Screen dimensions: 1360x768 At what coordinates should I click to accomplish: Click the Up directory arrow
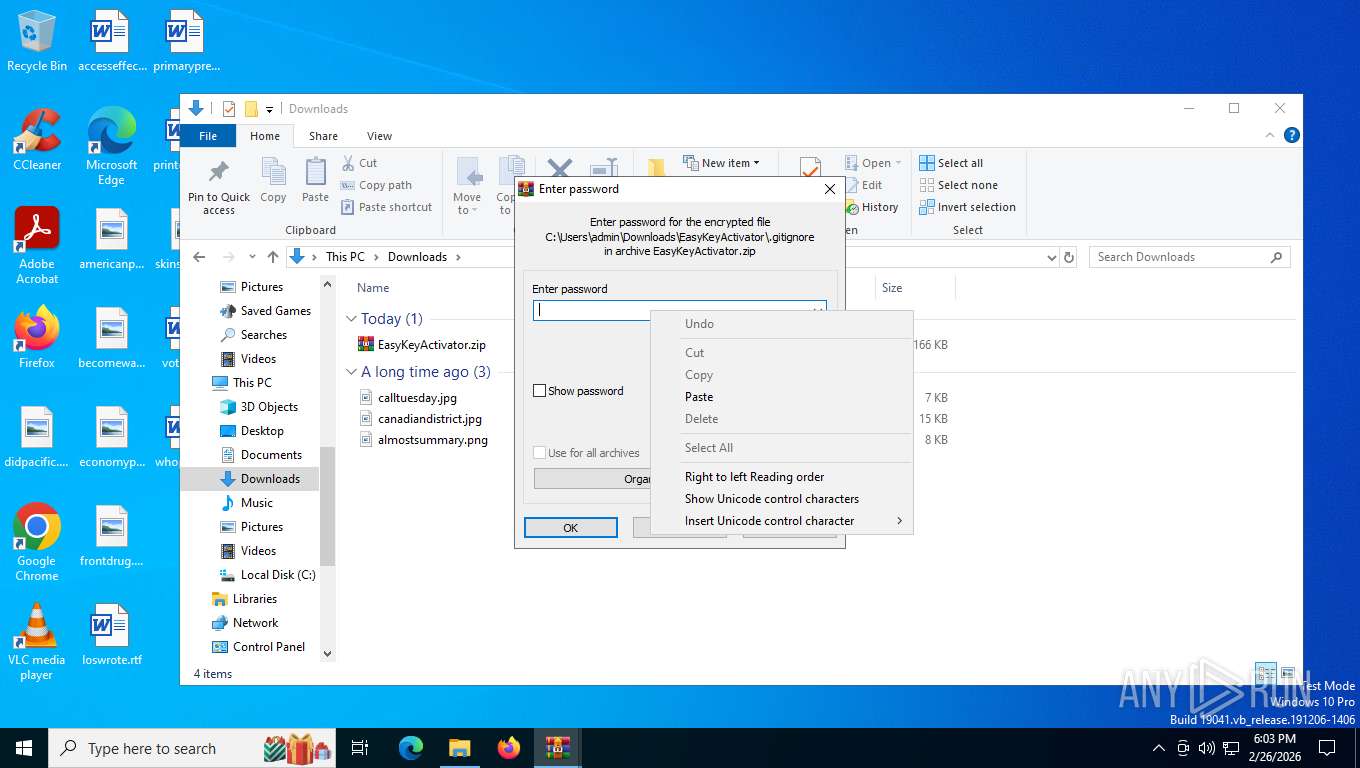pyautogui.click(x=272, y=257)
